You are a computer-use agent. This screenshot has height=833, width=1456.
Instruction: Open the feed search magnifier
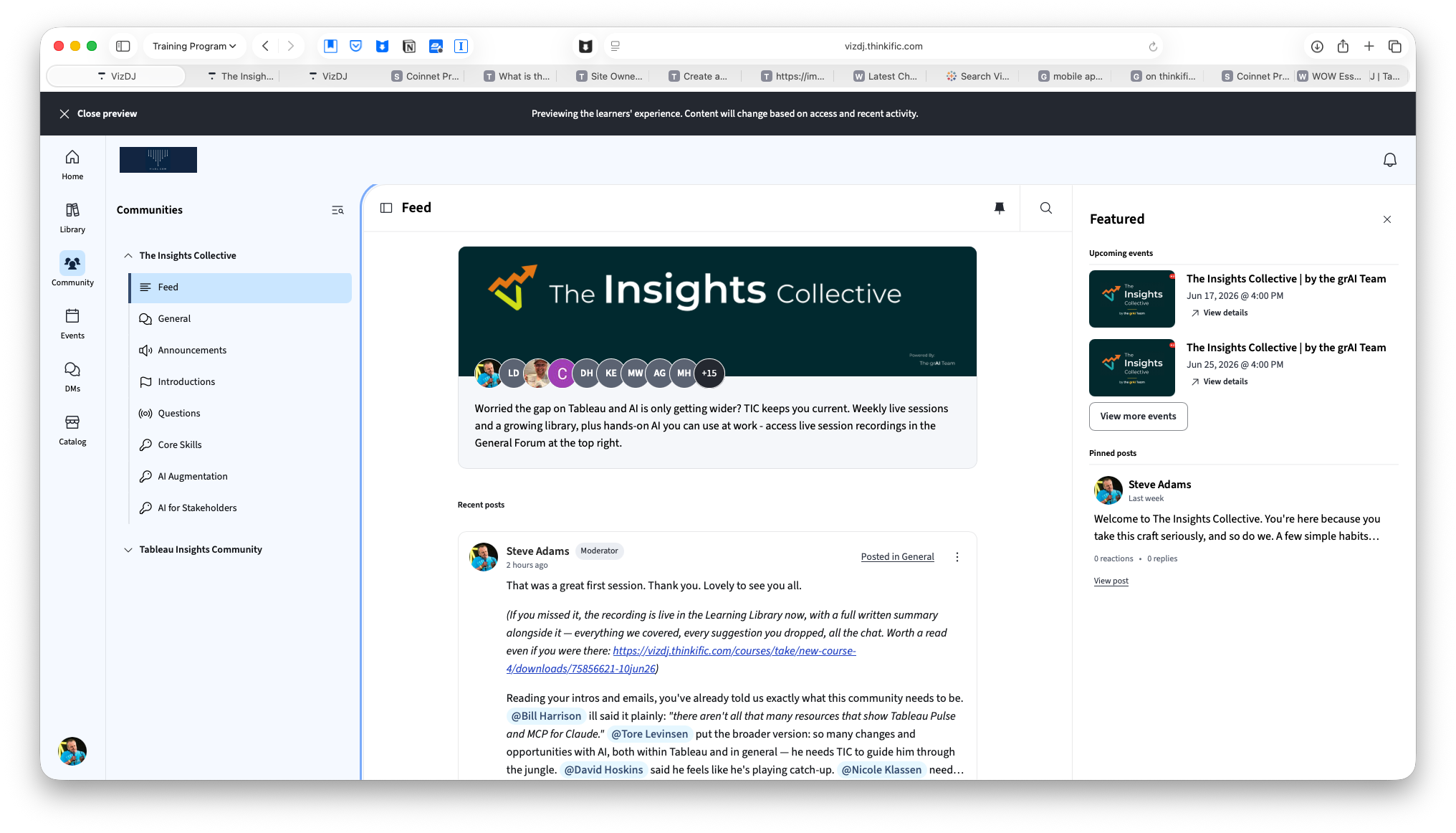pos(1046,208)
